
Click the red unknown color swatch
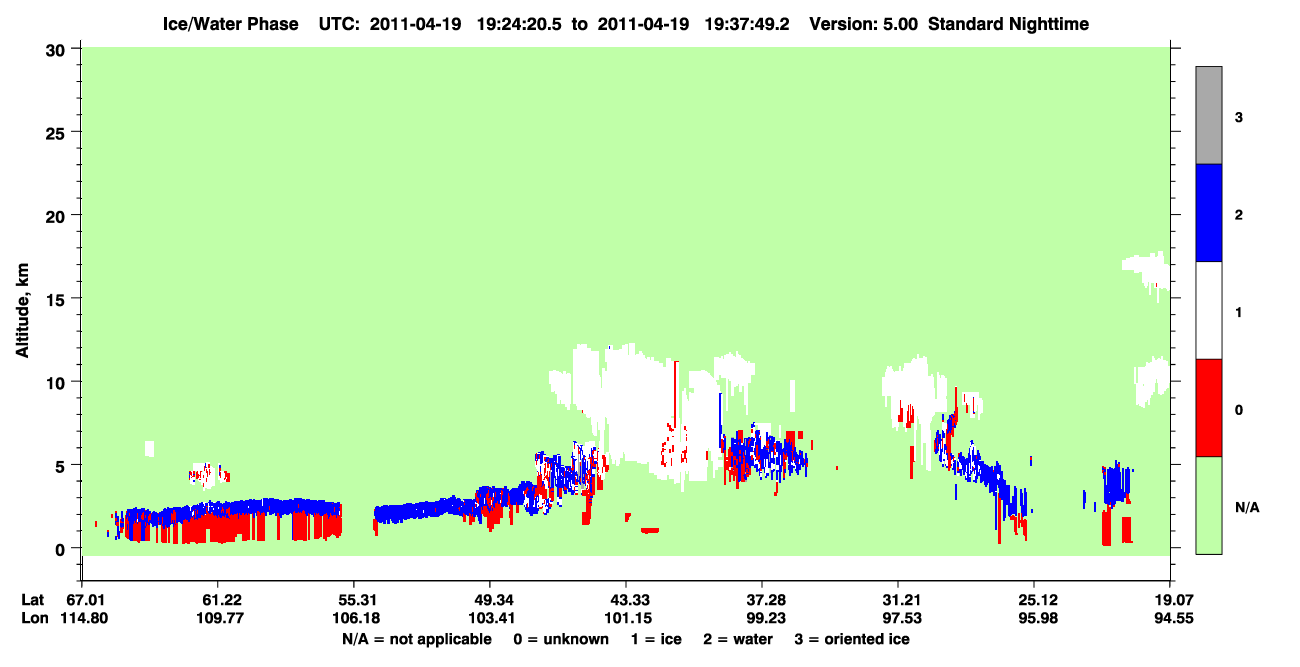coord(1209,408)
